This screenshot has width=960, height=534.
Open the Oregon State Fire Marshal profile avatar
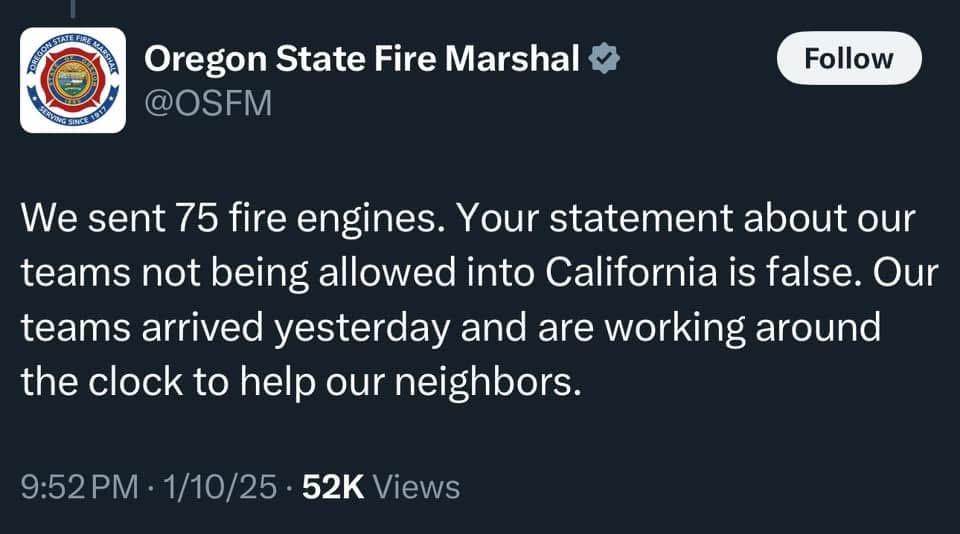pos(73,80)
